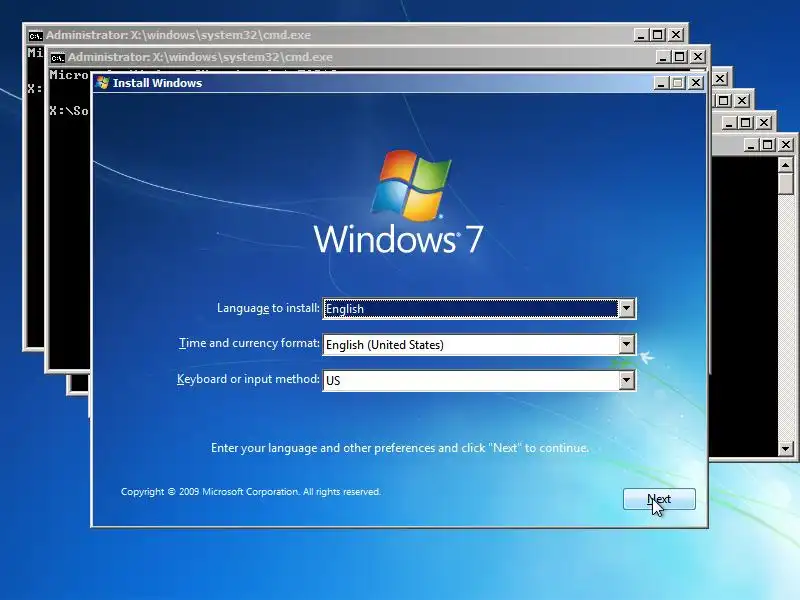800x600 pixels.
Task: Click the Language to install label
Action: pyautogui.click(x=268, y=308)
